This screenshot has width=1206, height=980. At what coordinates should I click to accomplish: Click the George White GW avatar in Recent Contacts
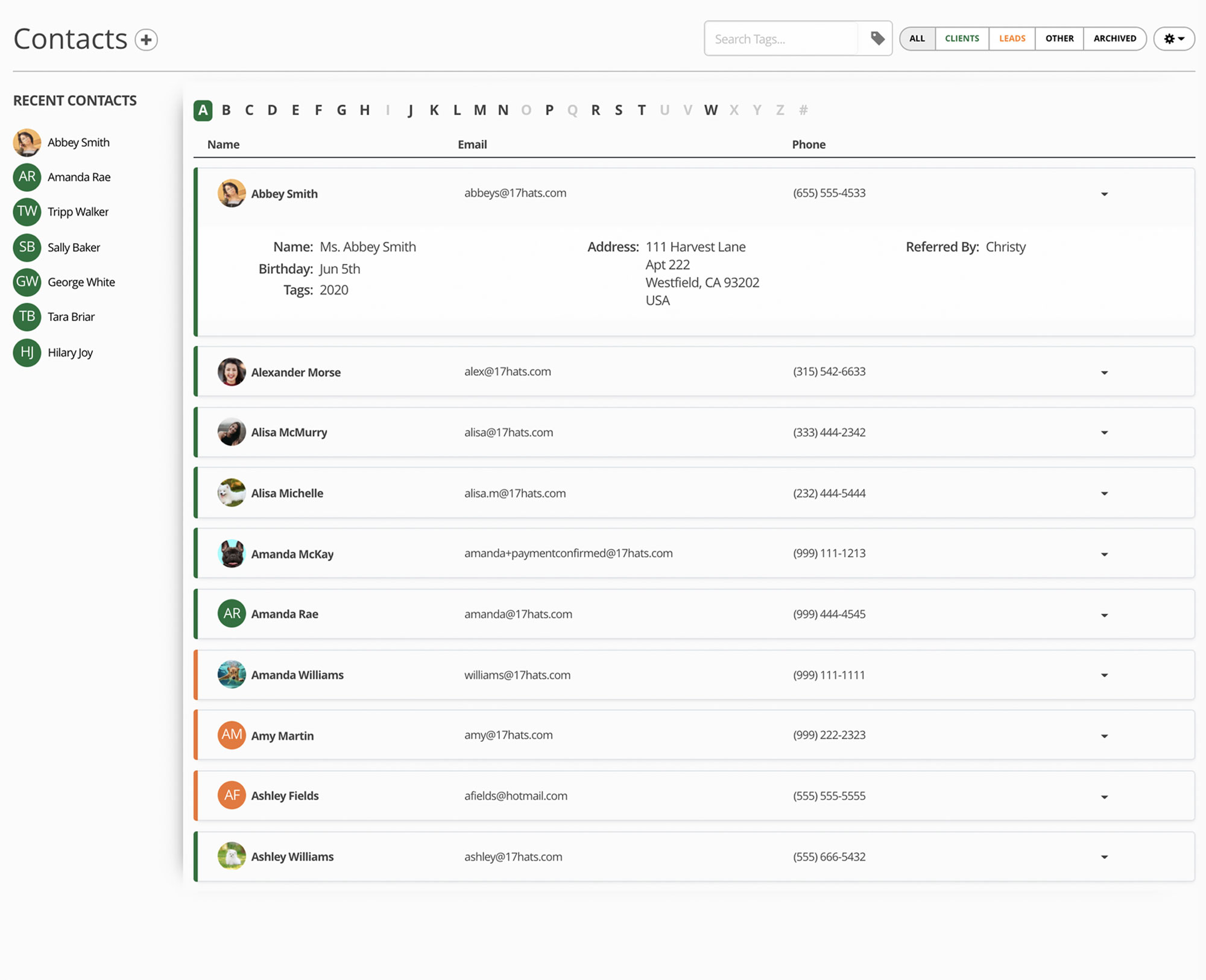pos(27,282)
